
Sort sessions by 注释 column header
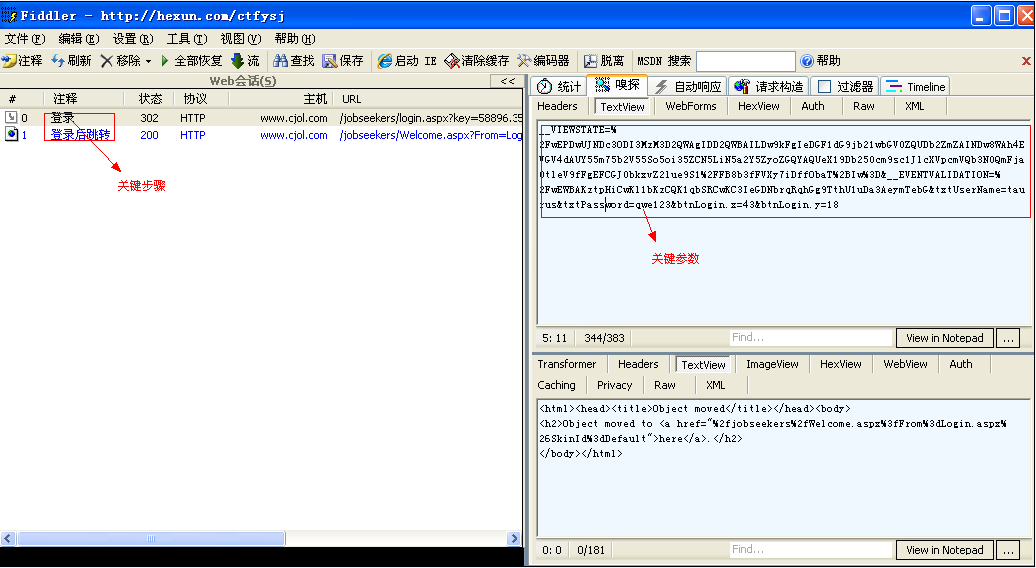65,99
